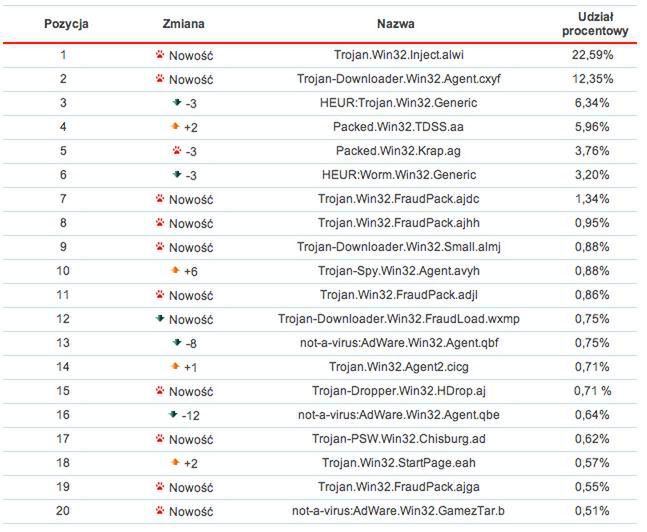Select the HEUR:Trojan.Win32.Generic name
The height and width of the screenshot is (532, 647).
[x=396, y=103]
